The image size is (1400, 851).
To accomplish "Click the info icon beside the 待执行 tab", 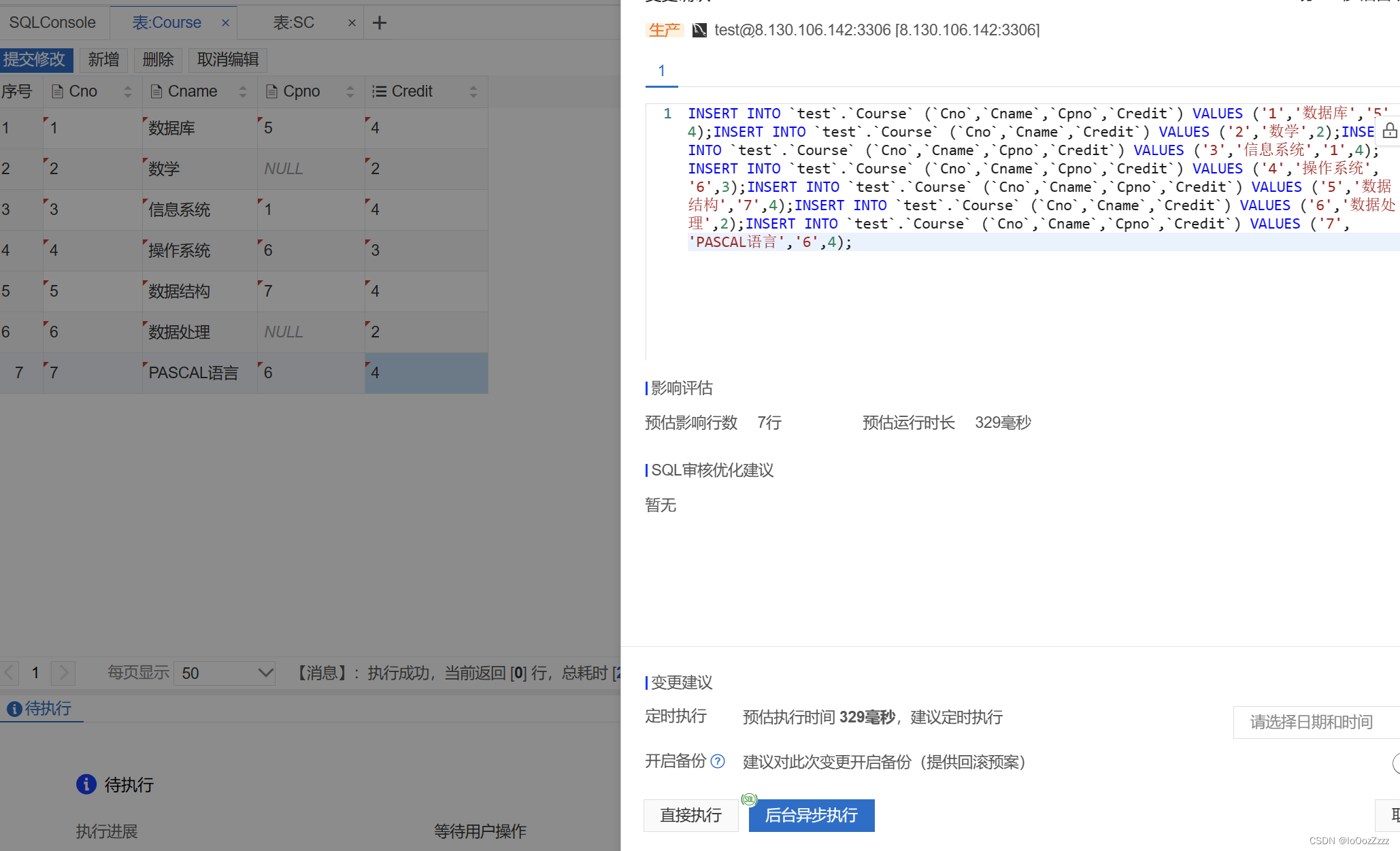I will [x=14, y=709].
